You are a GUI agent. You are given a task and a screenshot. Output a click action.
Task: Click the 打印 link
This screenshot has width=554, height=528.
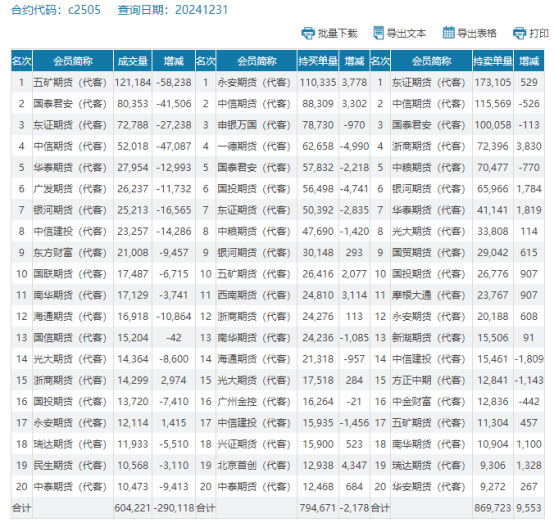point(539,34)
